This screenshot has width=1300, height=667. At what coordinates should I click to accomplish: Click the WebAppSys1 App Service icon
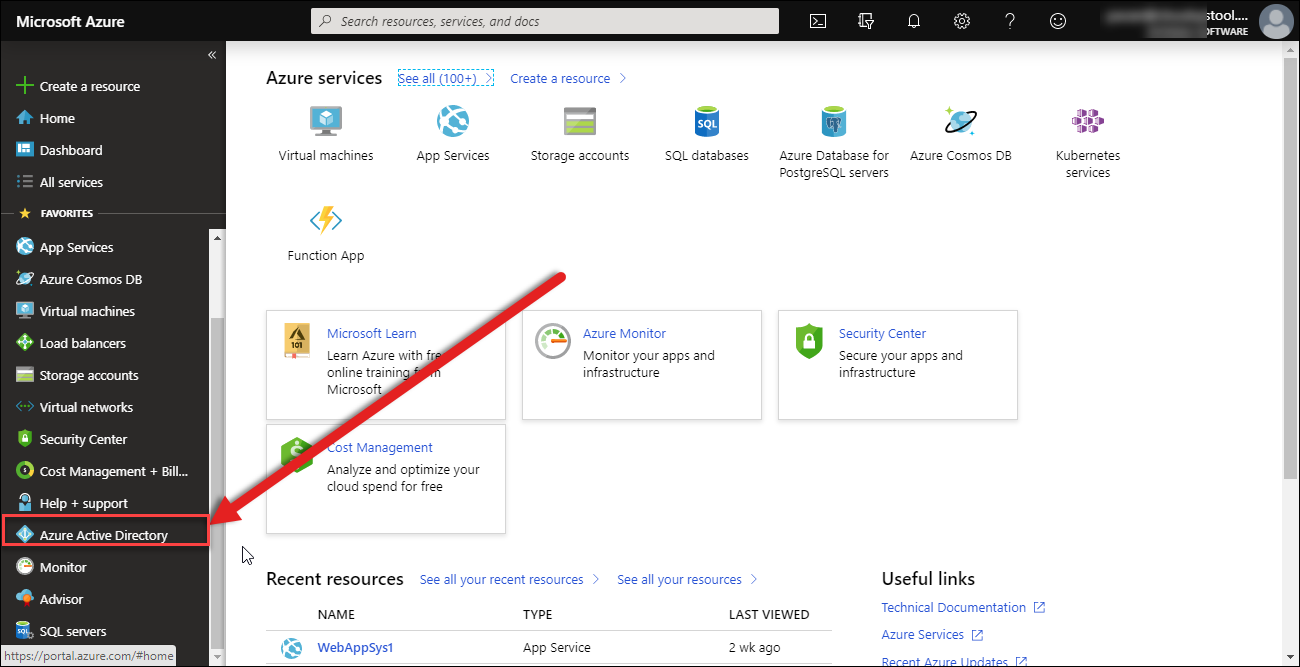tap(292, 648)
